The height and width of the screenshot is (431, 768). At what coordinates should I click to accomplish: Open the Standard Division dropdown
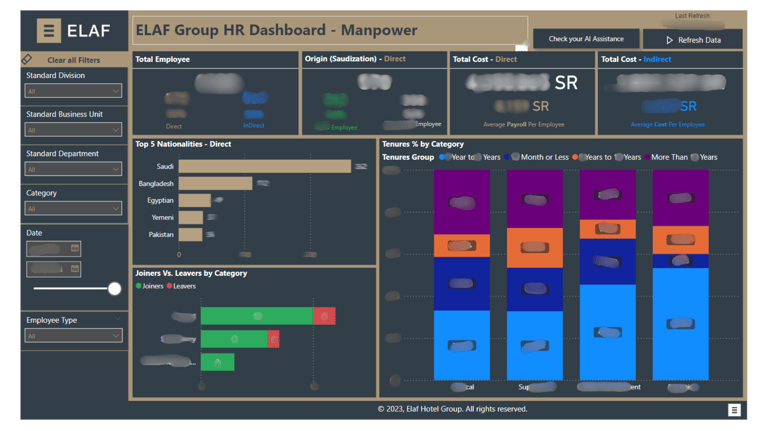click(73, 91)
